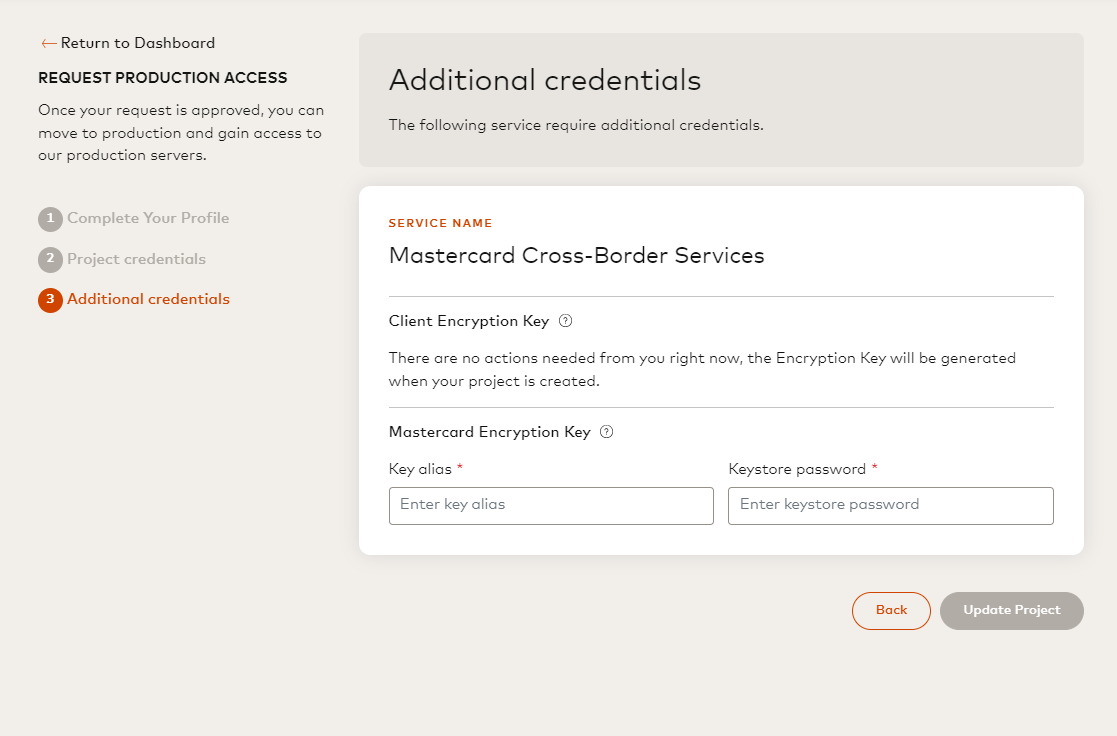Click the orange step 3 circle
Viewport: 1117px width, 736px height.
pos(50,299)
